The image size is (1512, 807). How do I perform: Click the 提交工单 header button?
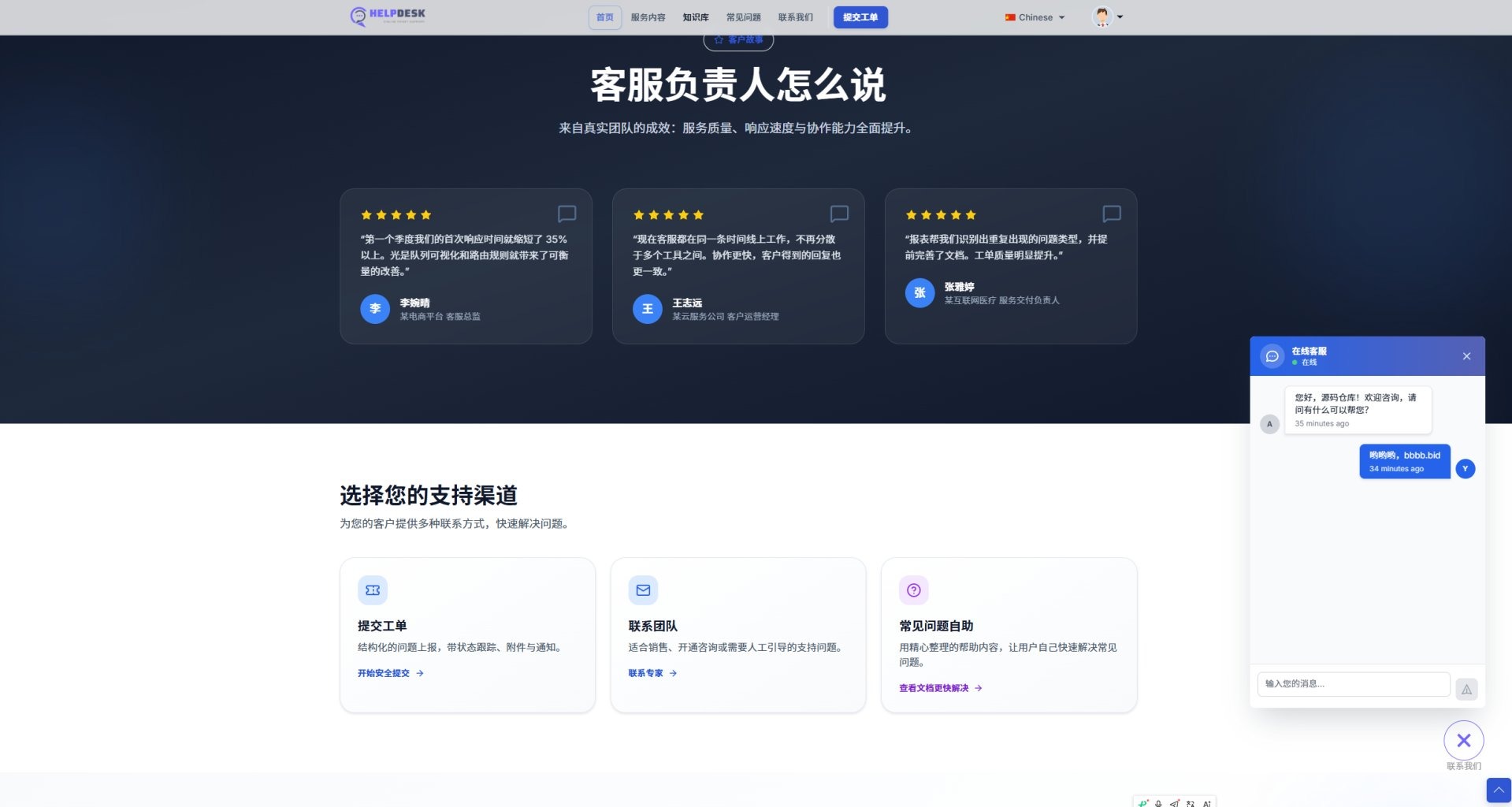pos(860,17)
